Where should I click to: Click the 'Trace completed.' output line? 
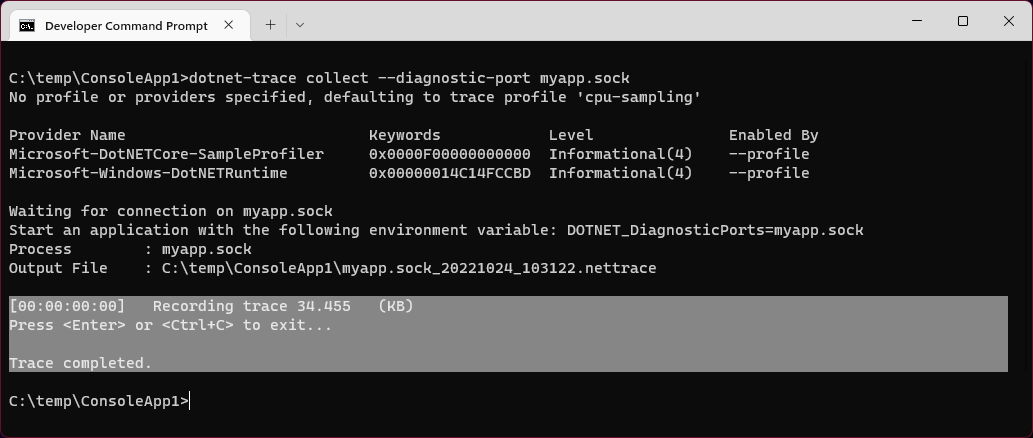[x=80, y=363]
